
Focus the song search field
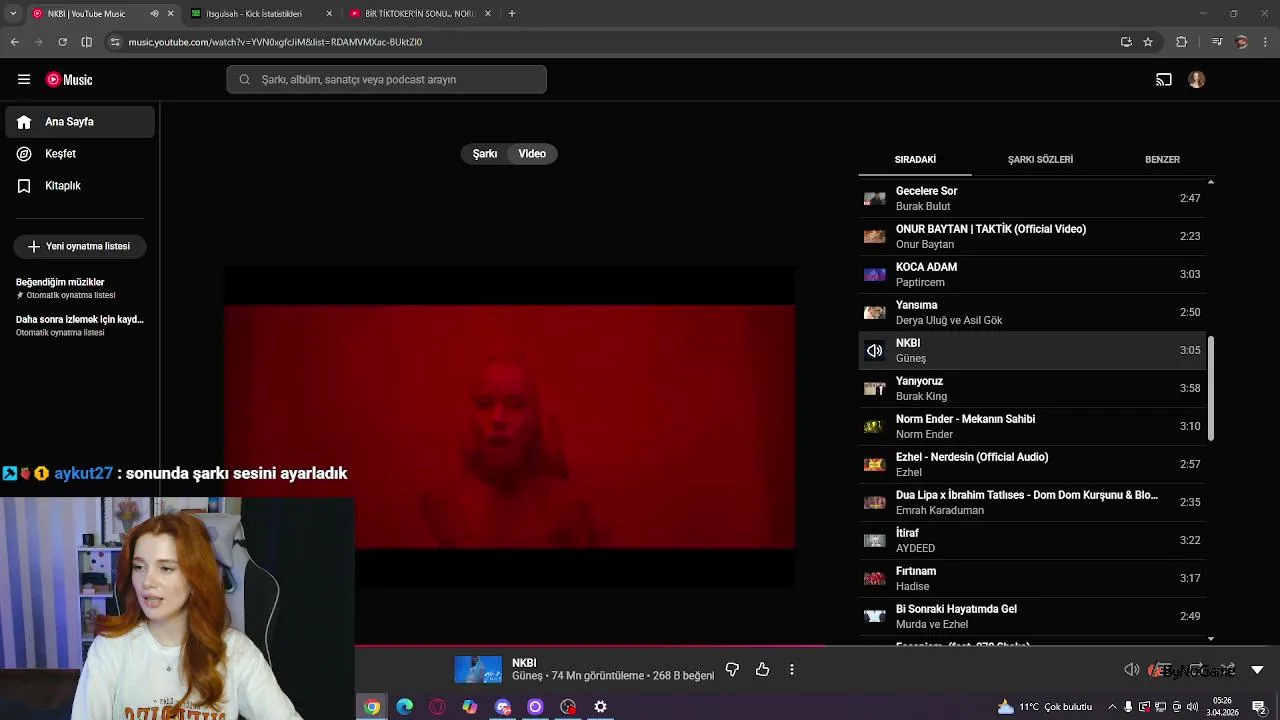[x=386, y=79]
